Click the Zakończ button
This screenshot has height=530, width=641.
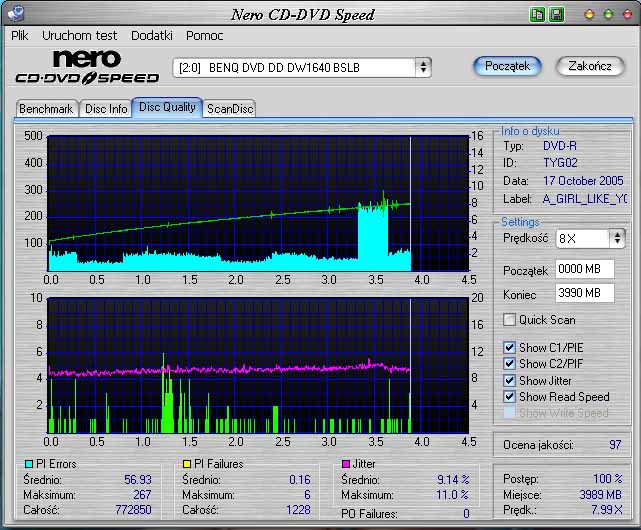[x=590, y=66]
